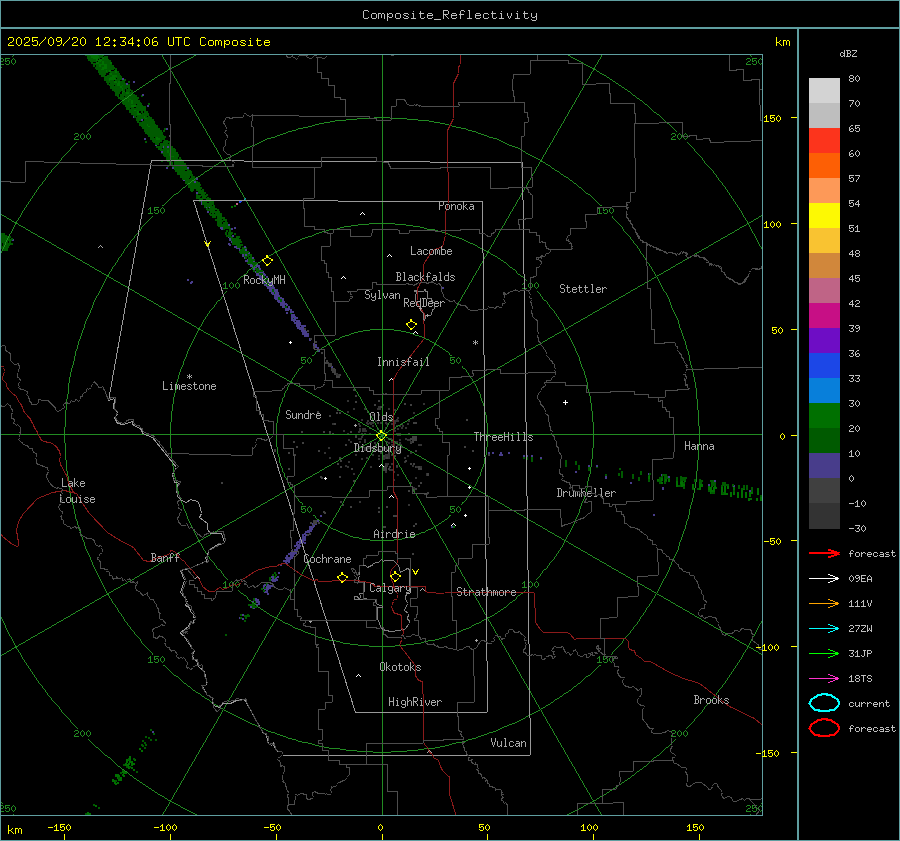Screen dimensions: 900x841
Task: Select the Drumheller label on map
Action: (x=586, y=493)
